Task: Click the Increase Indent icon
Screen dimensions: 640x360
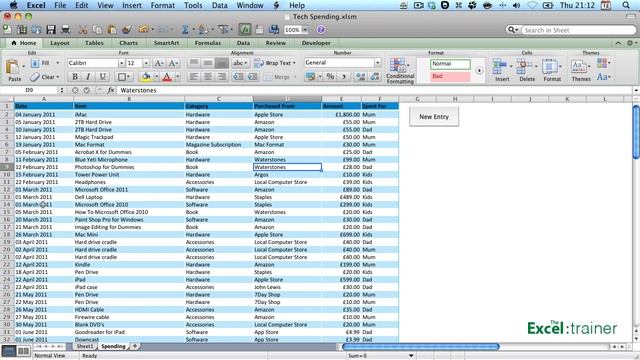Action: pyautogui.click(x=253, y=77)
